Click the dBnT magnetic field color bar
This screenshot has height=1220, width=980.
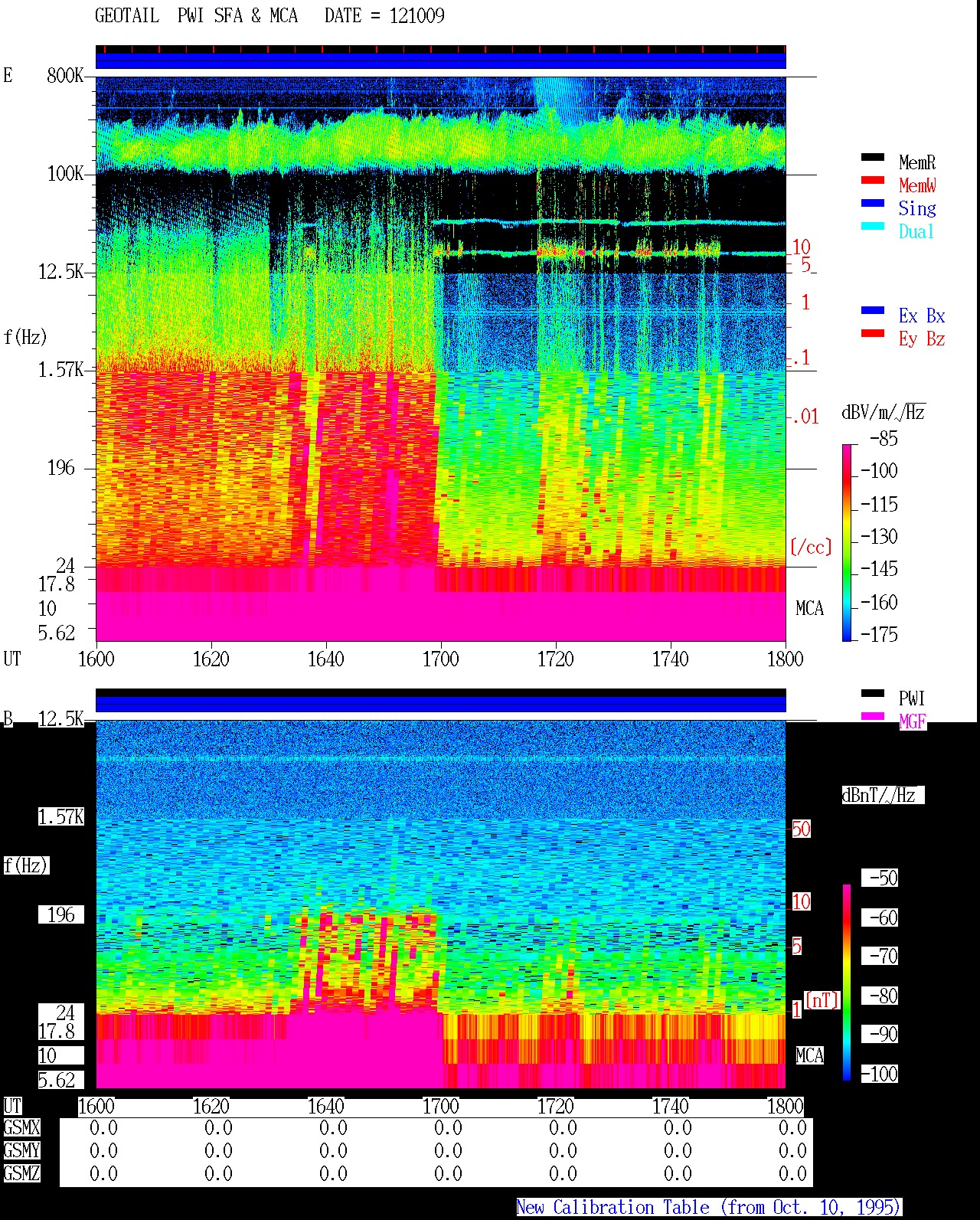[x=847, y=983]
